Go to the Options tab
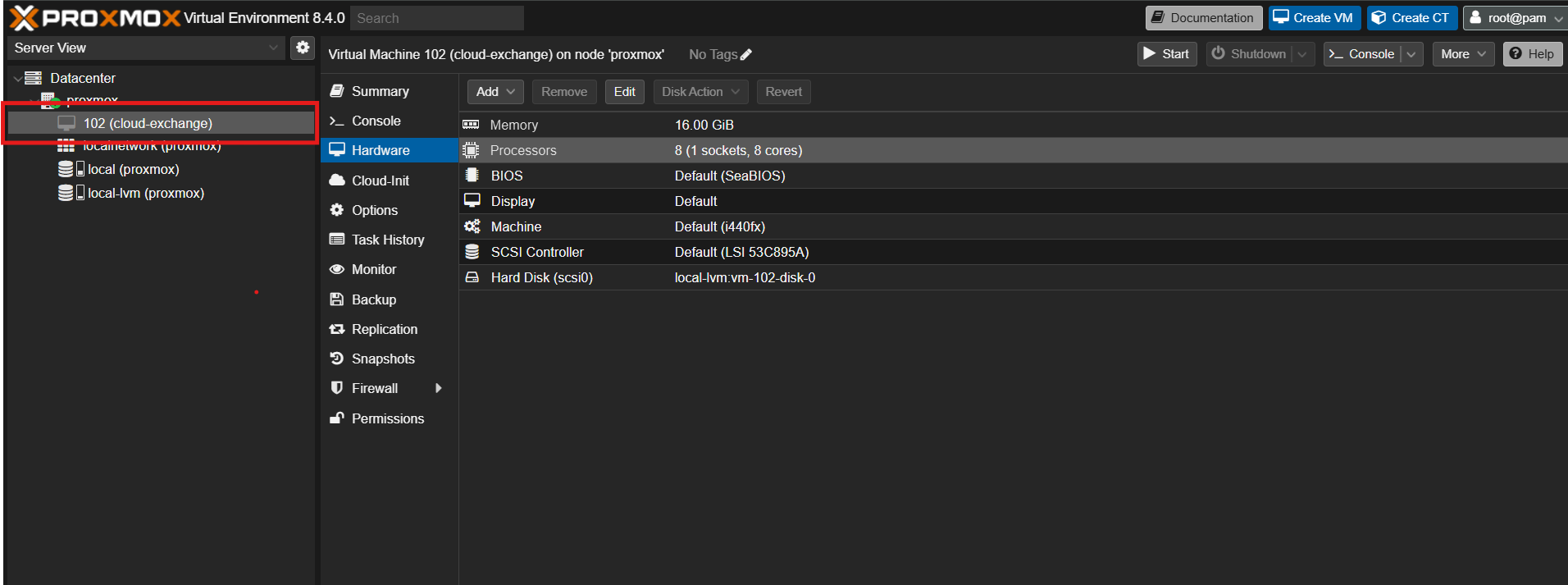 [390, 210]
